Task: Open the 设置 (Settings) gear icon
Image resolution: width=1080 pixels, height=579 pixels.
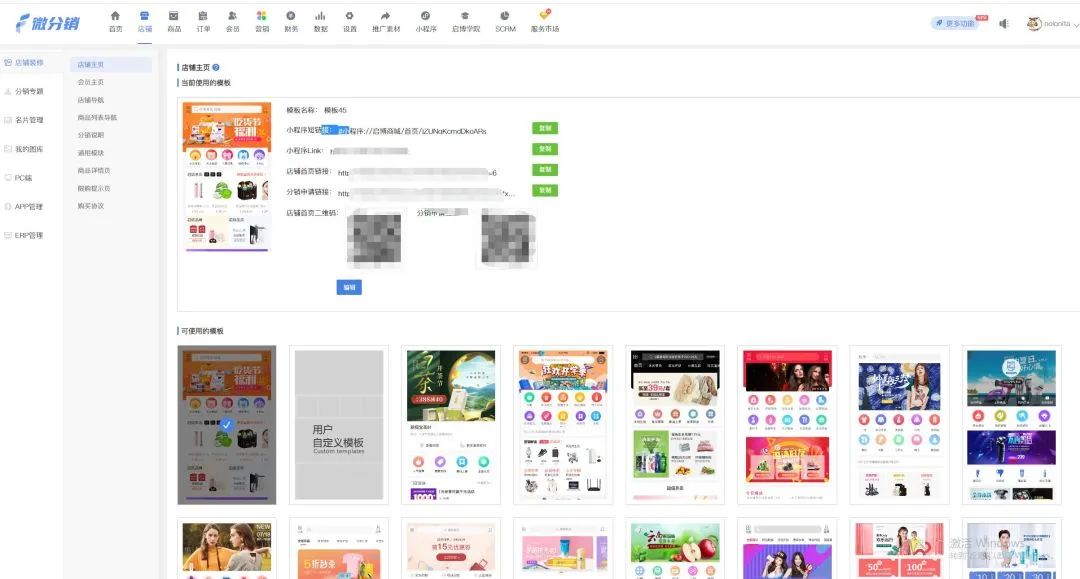Action: (349, 20)
